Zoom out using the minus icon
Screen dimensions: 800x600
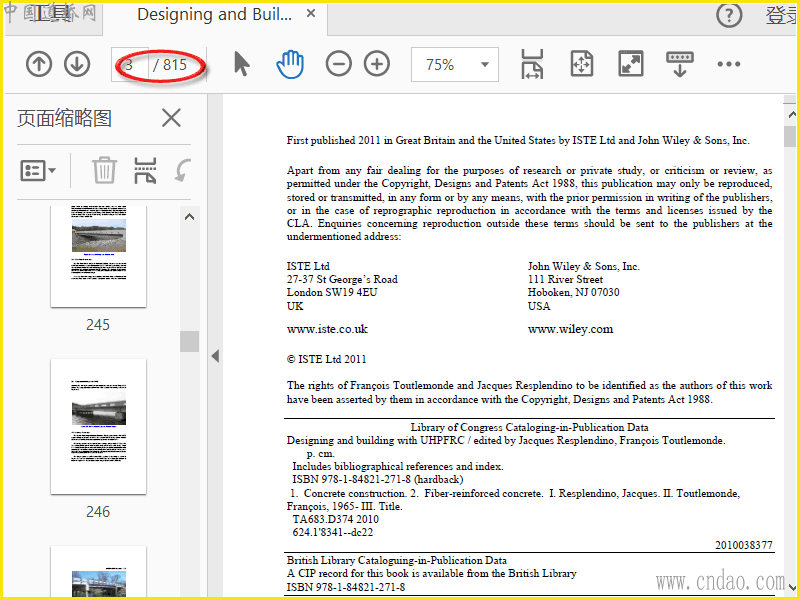[x=339, y=65]
